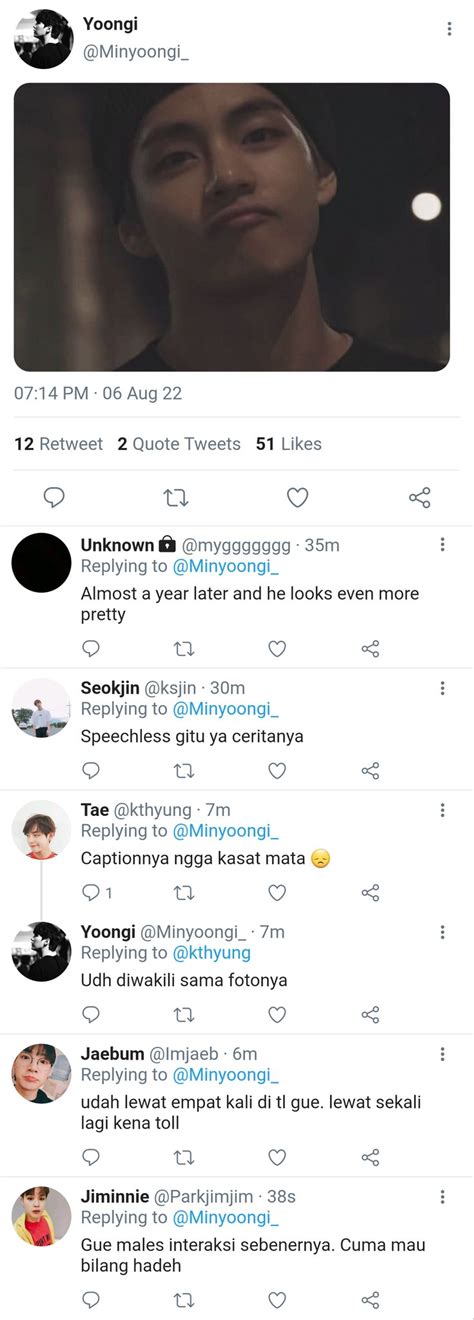Open the tweet's photo in full view
474x1320 pixels.
click(x=232, y=227)
